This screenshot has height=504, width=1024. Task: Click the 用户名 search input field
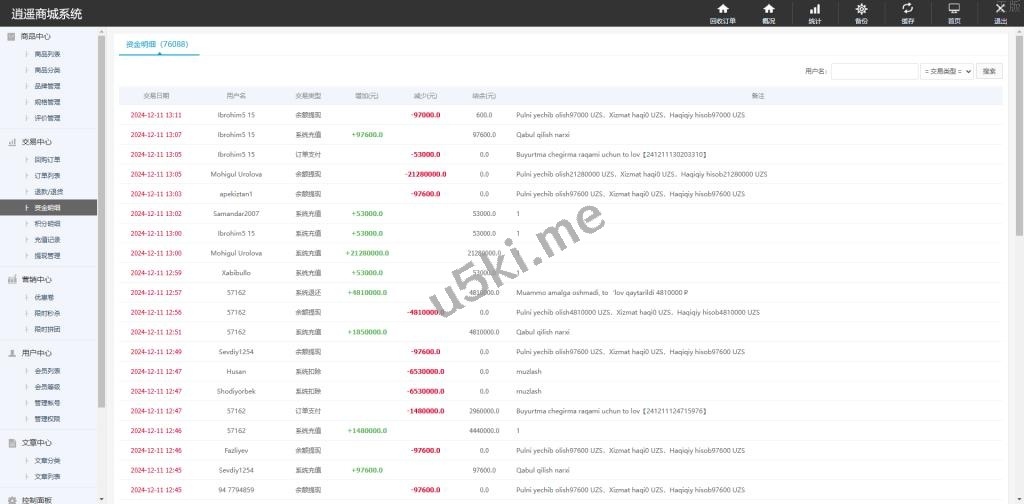[x=874, y=71]
